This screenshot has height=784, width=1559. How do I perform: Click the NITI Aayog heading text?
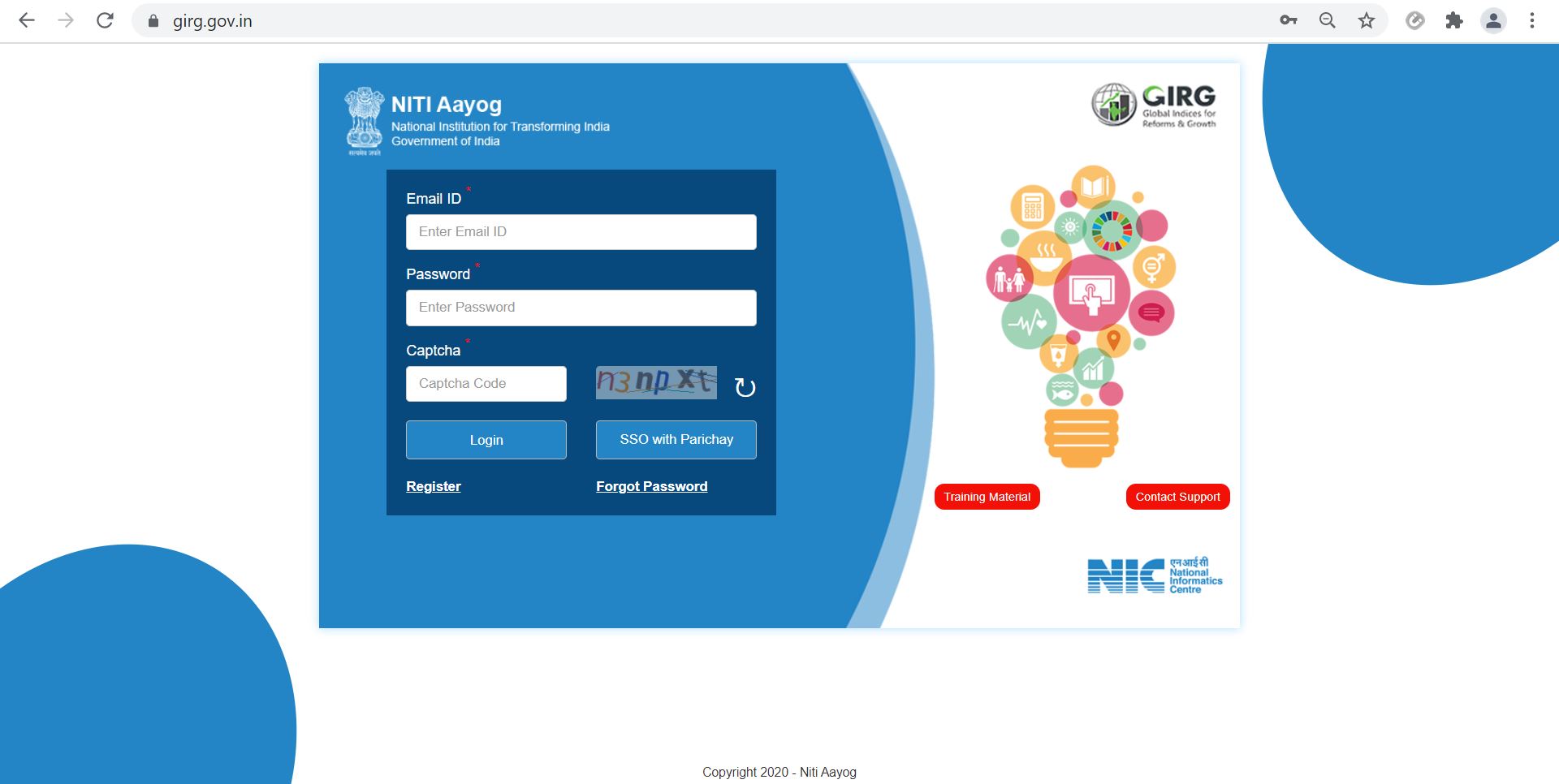click(447, 105)
